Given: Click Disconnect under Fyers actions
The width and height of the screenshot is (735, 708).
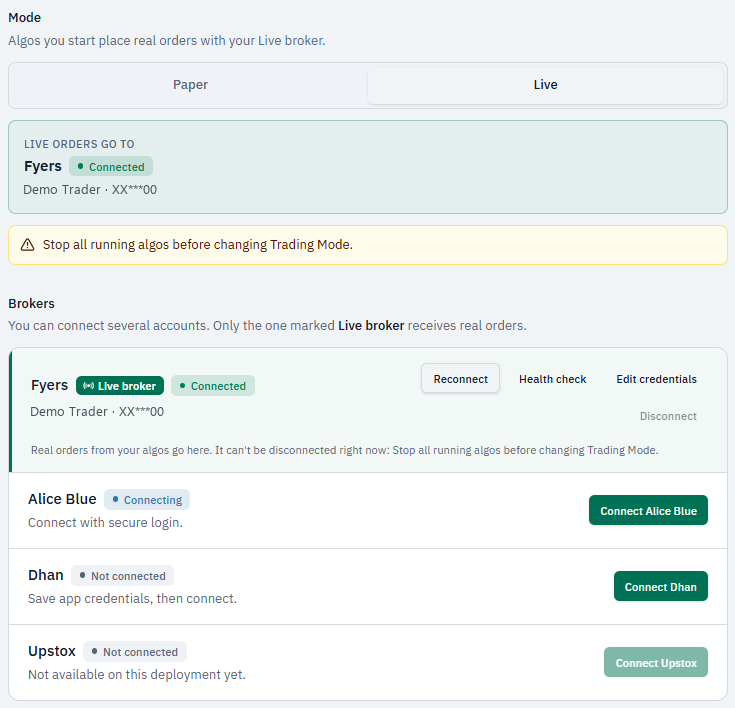Looking at the screenshot, I should [x=668, y=416].
